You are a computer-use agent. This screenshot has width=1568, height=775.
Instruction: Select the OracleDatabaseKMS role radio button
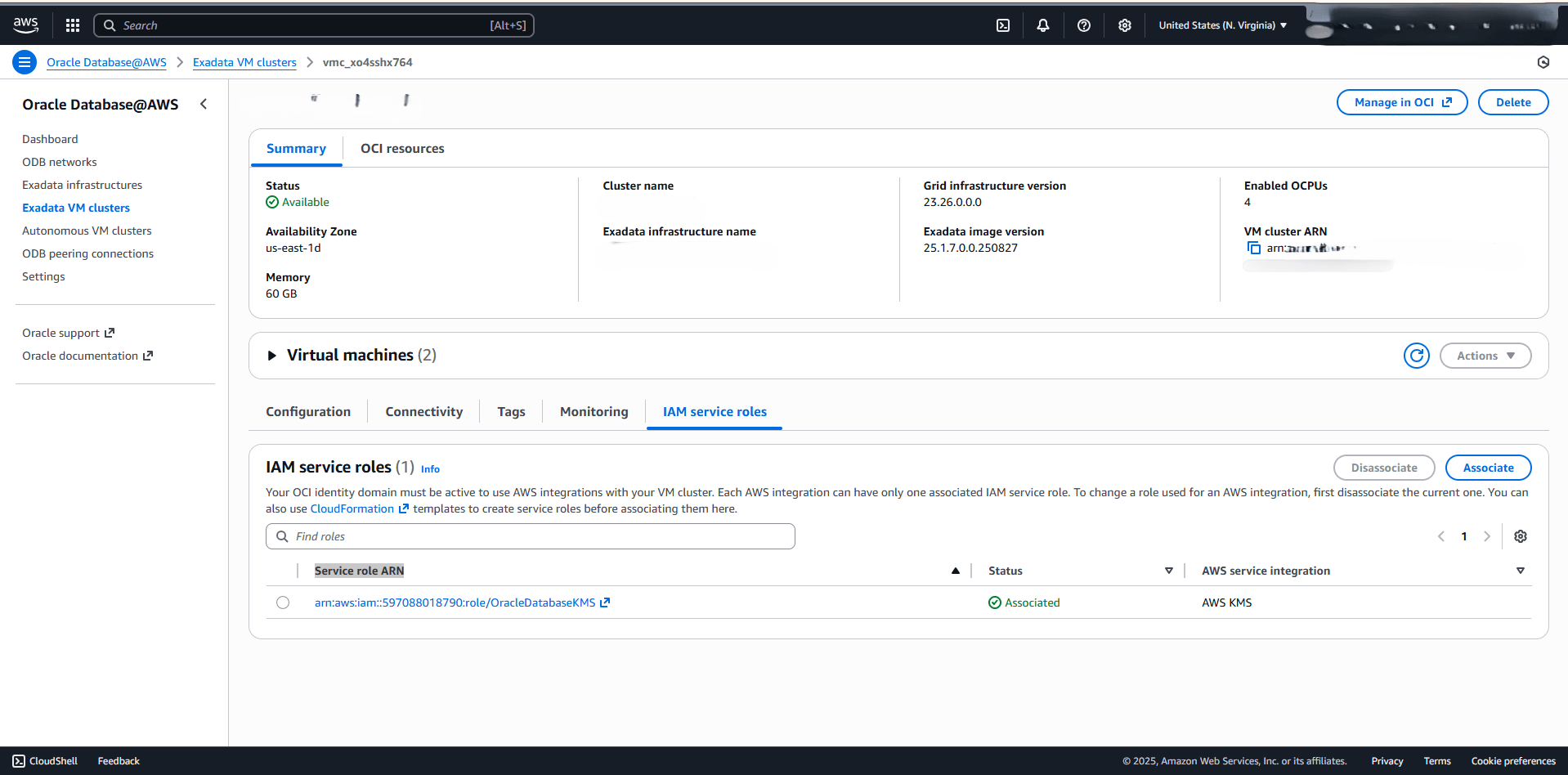point(283,603)
